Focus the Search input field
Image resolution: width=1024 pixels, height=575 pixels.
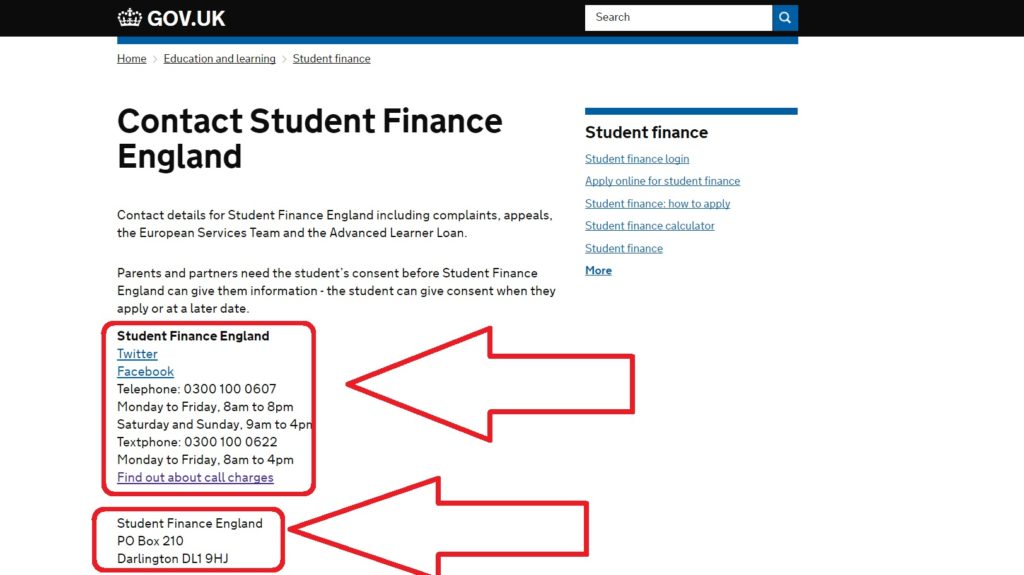coord(679,18)
